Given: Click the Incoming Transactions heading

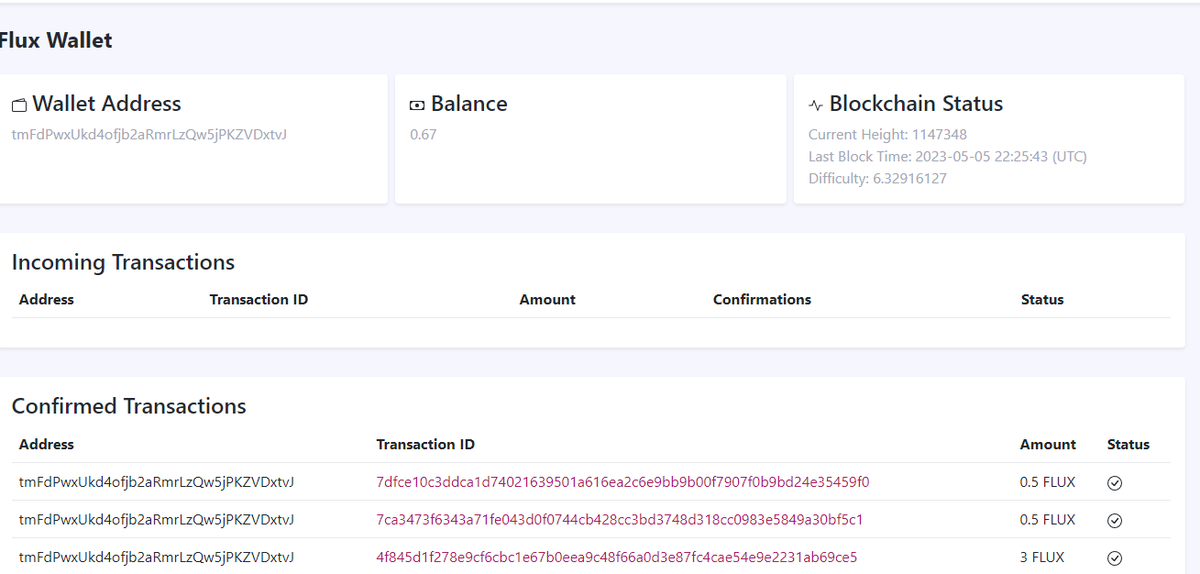Looking at the screenshot, I should click(x=123, y=262).
